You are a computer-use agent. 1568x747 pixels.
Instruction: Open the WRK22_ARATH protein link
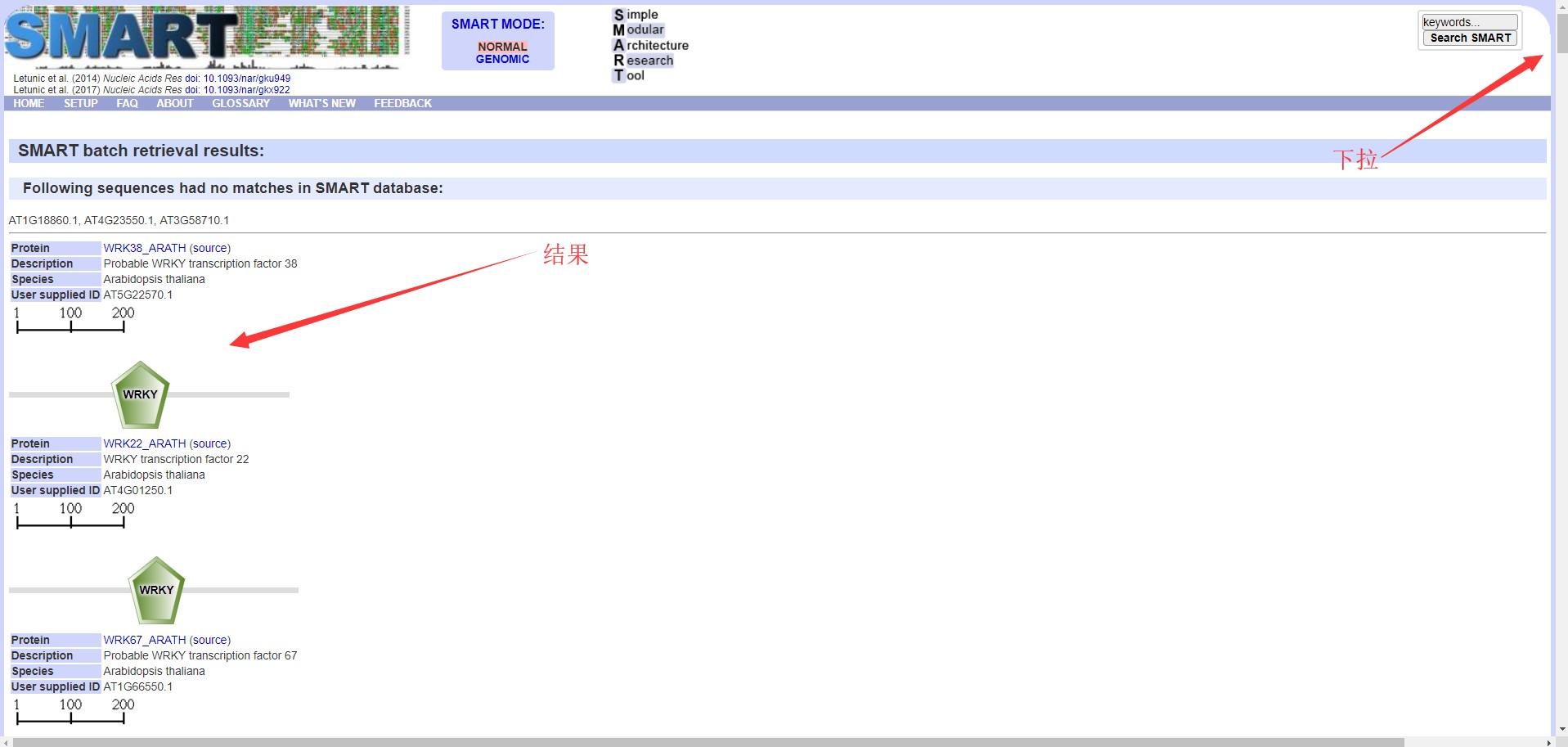click(x=145, y=443)
